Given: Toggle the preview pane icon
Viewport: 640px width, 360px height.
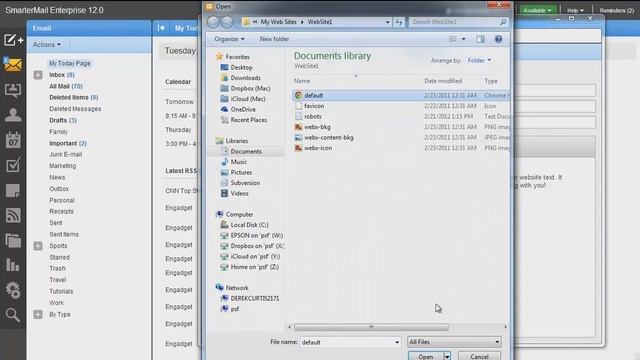Looking at the screenshot, I should coord(480,39).
